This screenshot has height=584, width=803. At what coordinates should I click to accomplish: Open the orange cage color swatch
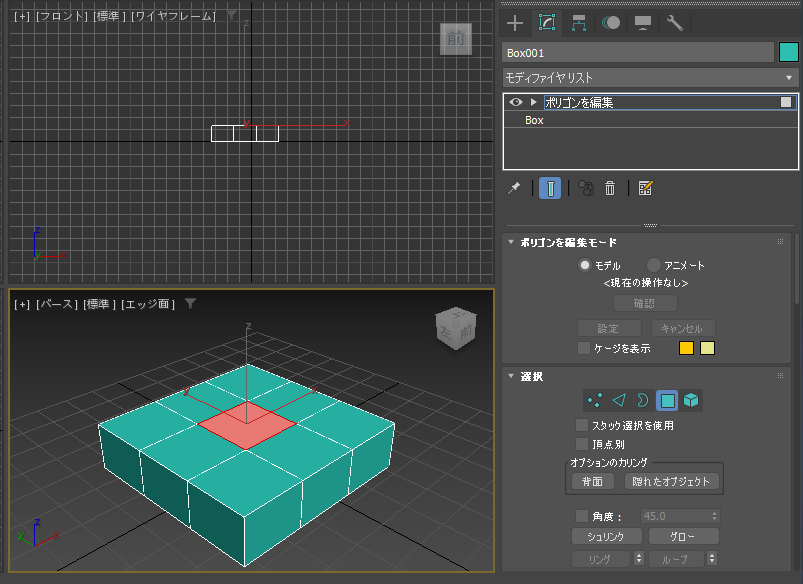686,348
